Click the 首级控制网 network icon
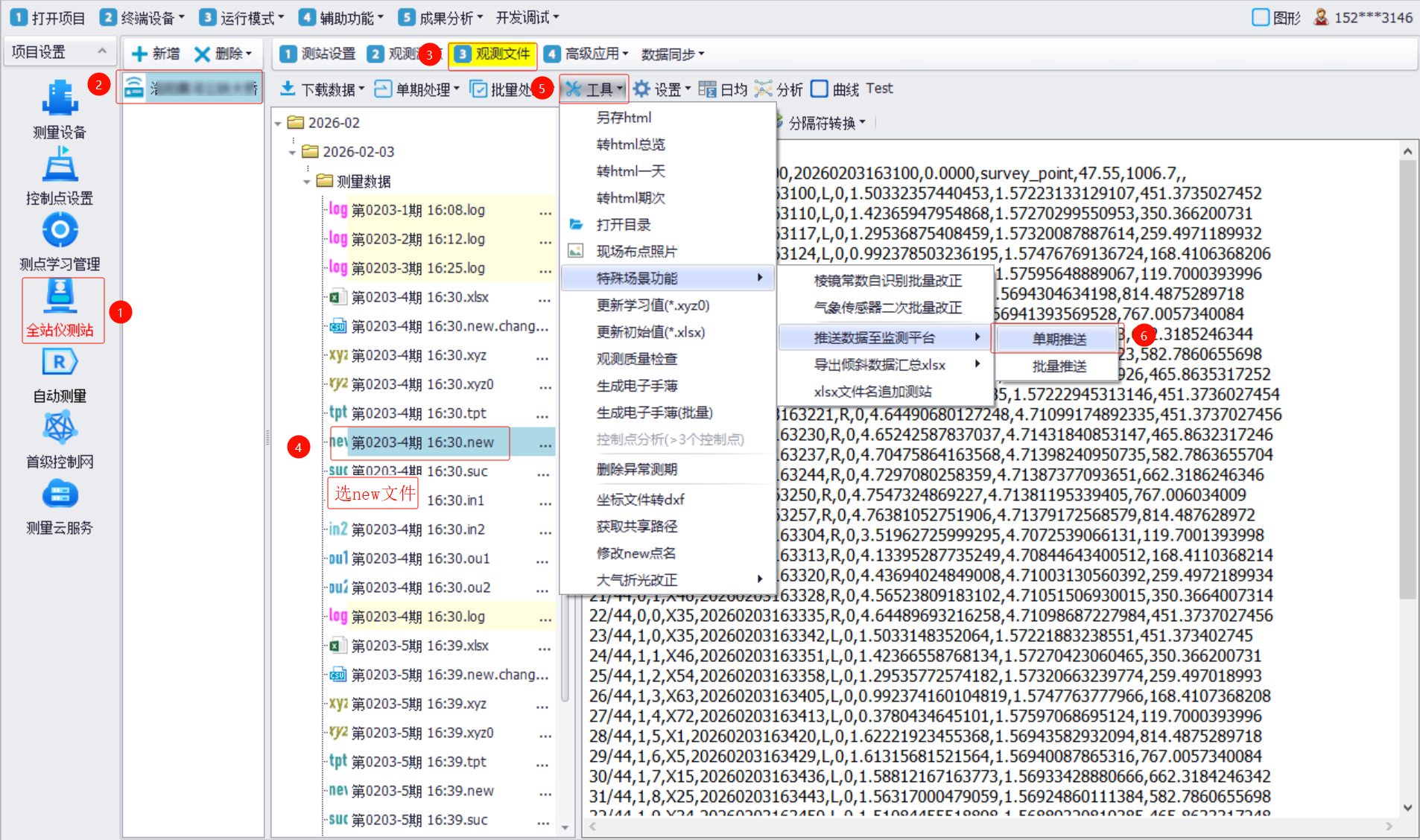The image size is (1420, 840). tap(60, 429)
